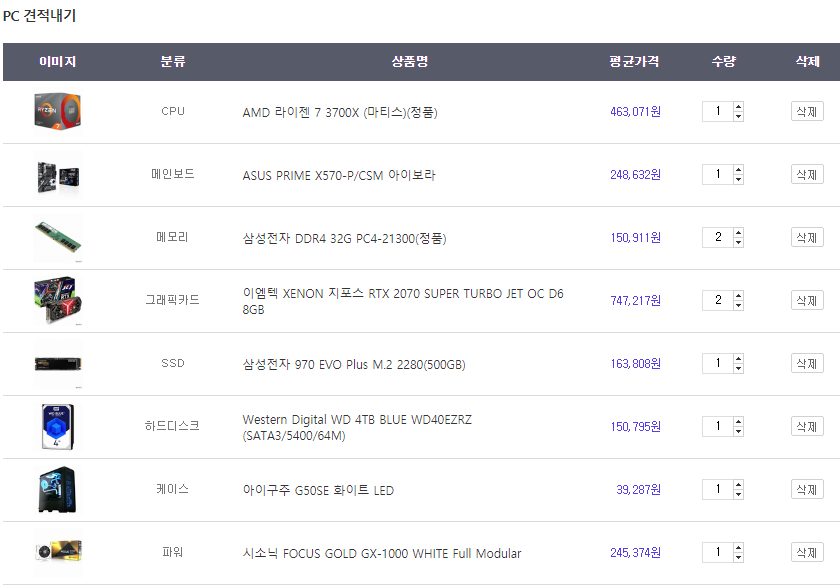Screen dimensions: 840x588
Task: Click the price 163,808원
Action: click(x=635, y=364)
